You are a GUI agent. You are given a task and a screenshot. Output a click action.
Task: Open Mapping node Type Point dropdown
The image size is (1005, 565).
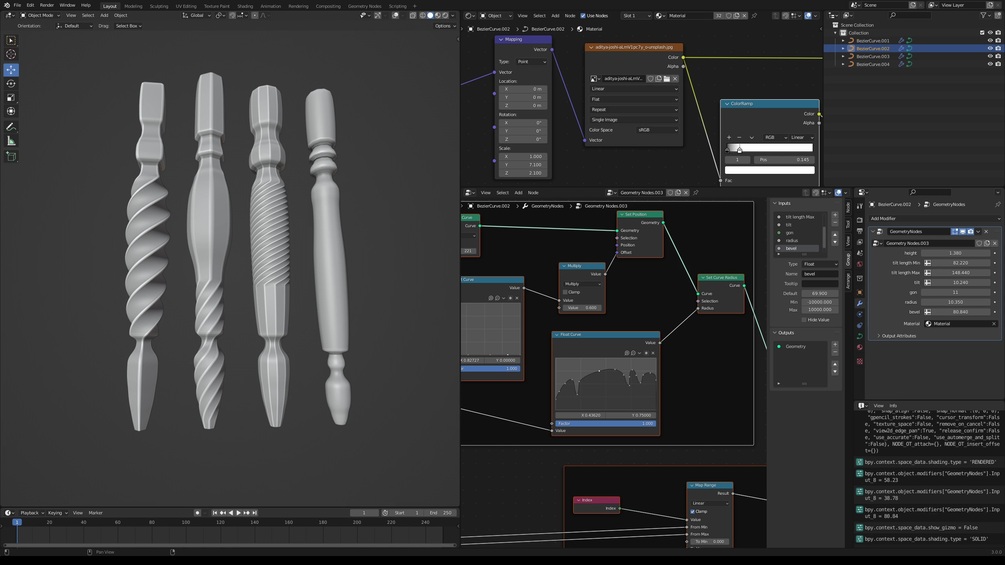coord(532,61)
